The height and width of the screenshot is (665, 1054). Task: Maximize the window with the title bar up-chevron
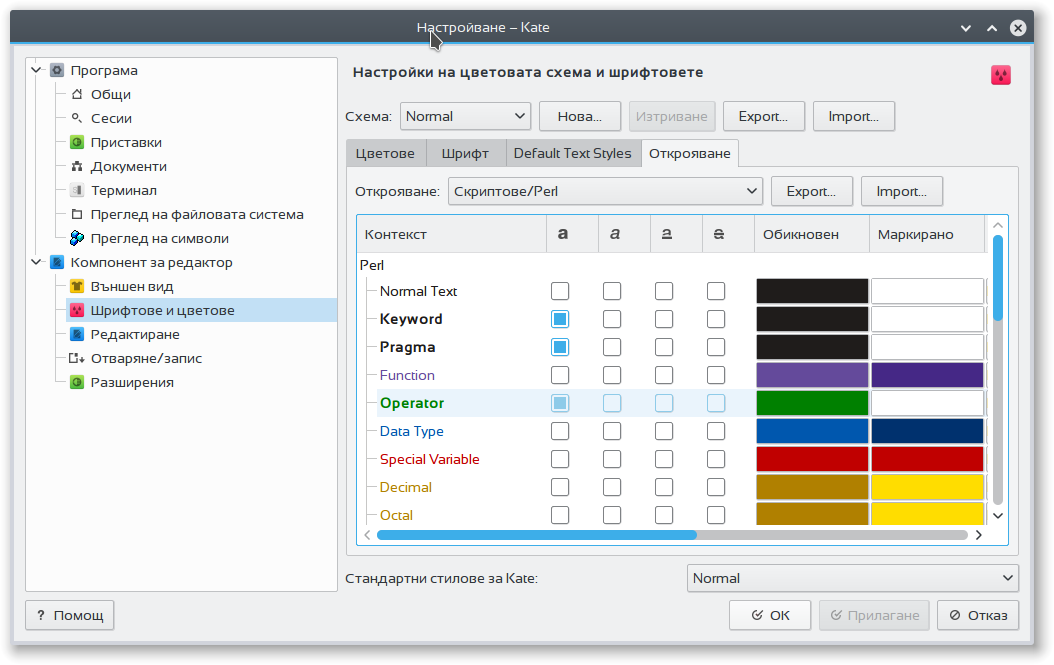click(x=992, y=28)
